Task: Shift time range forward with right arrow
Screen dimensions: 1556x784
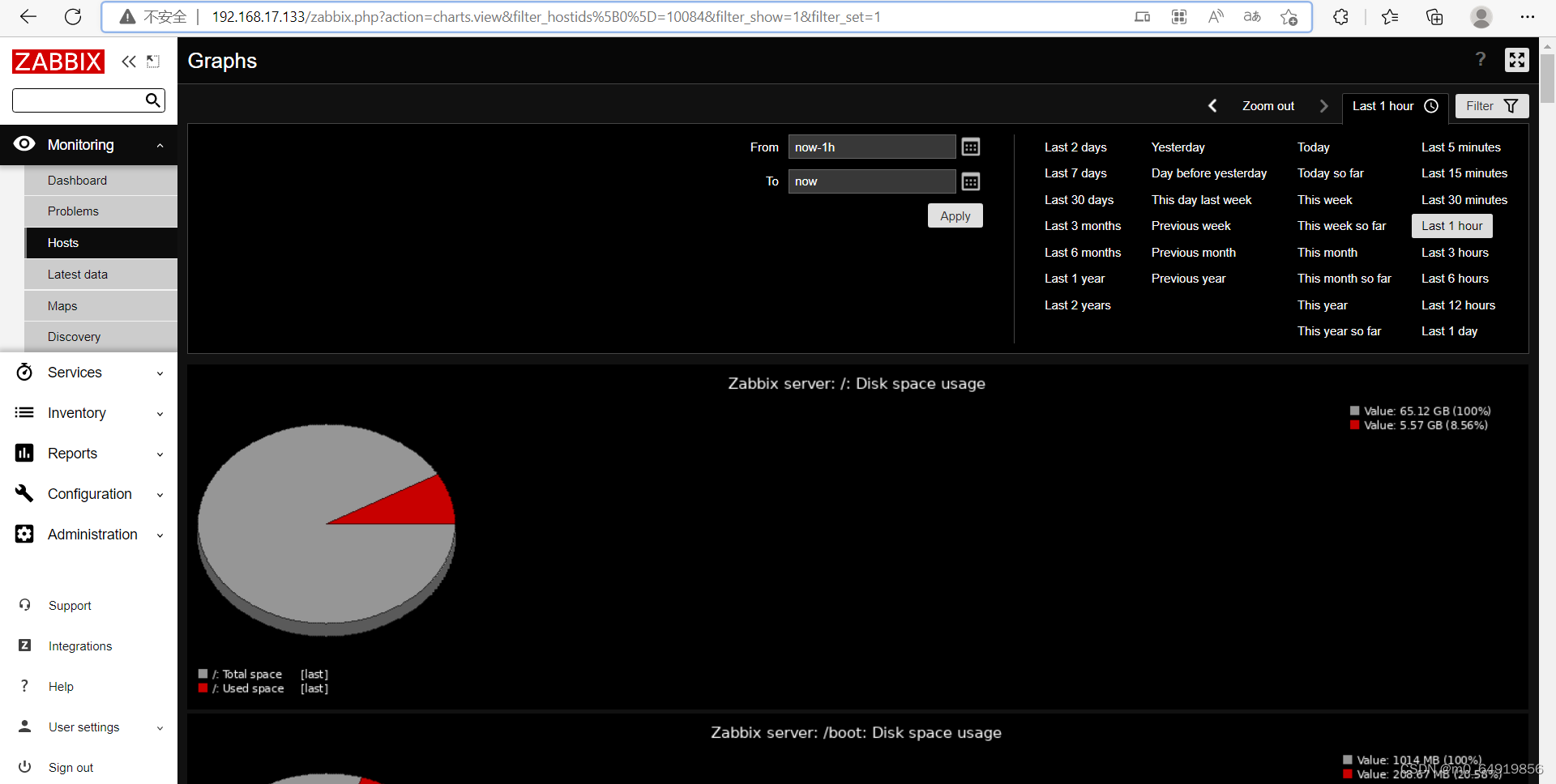Action: click(x=1323, y=106)
